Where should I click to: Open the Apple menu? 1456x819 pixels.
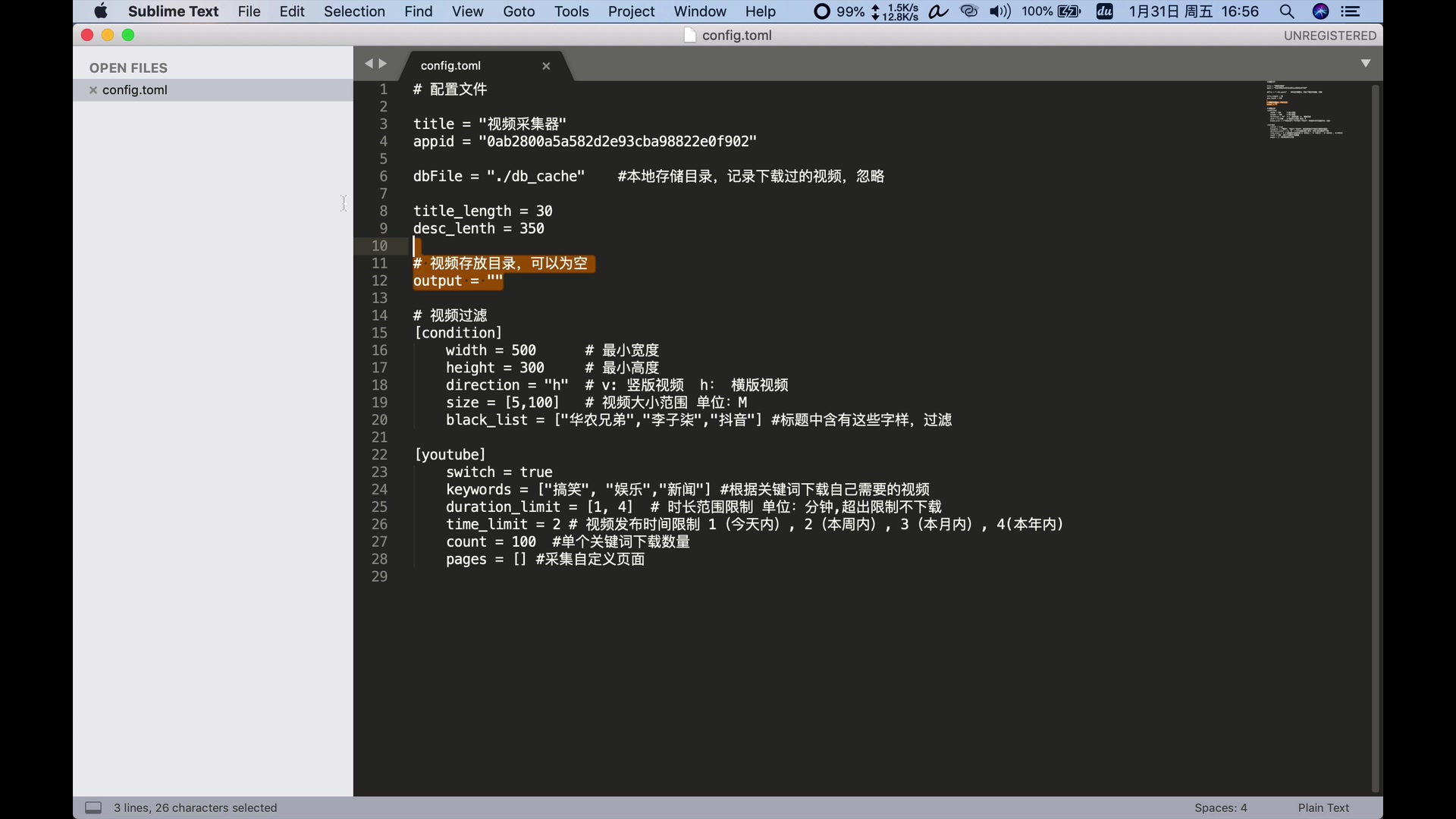pyautogui.click(x=101, y=11)
